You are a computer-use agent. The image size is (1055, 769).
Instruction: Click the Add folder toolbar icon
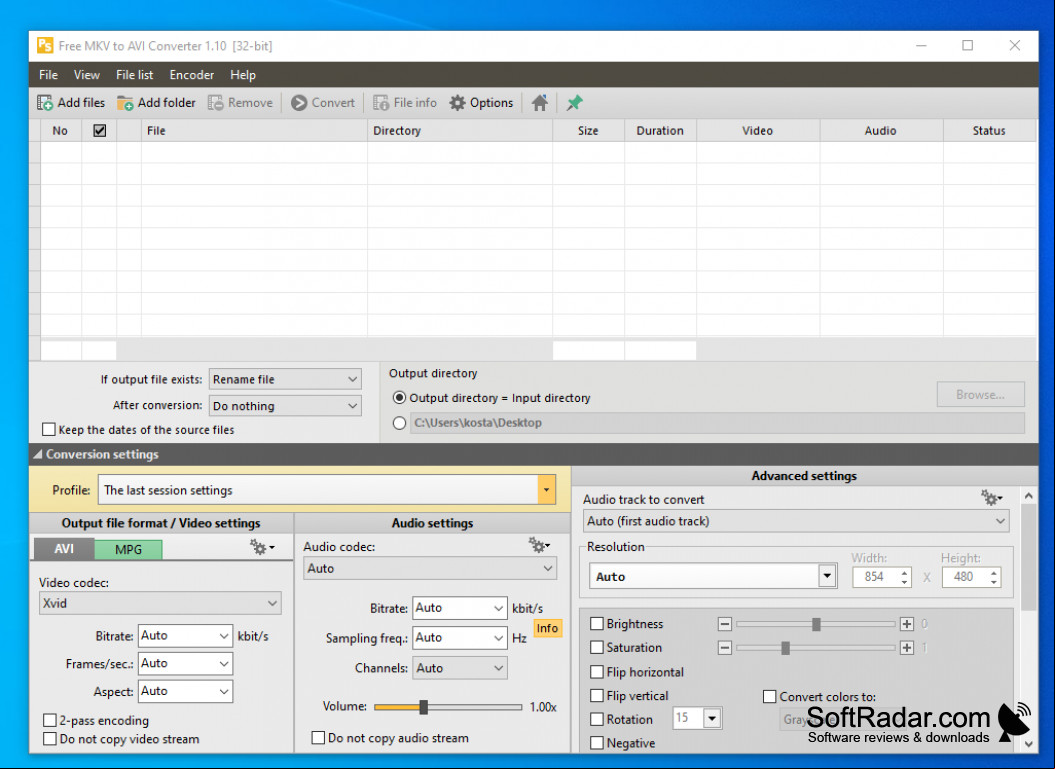click(125, 103)
